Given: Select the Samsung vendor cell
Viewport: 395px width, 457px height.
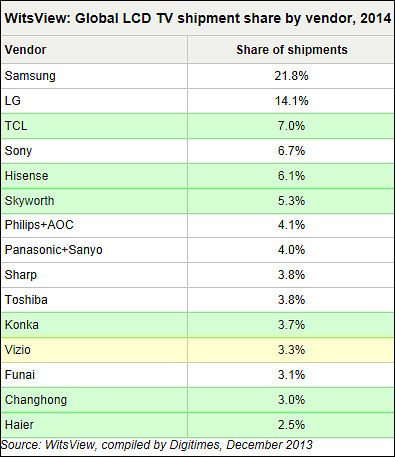Looking at the screenshot, I should 94,76.
